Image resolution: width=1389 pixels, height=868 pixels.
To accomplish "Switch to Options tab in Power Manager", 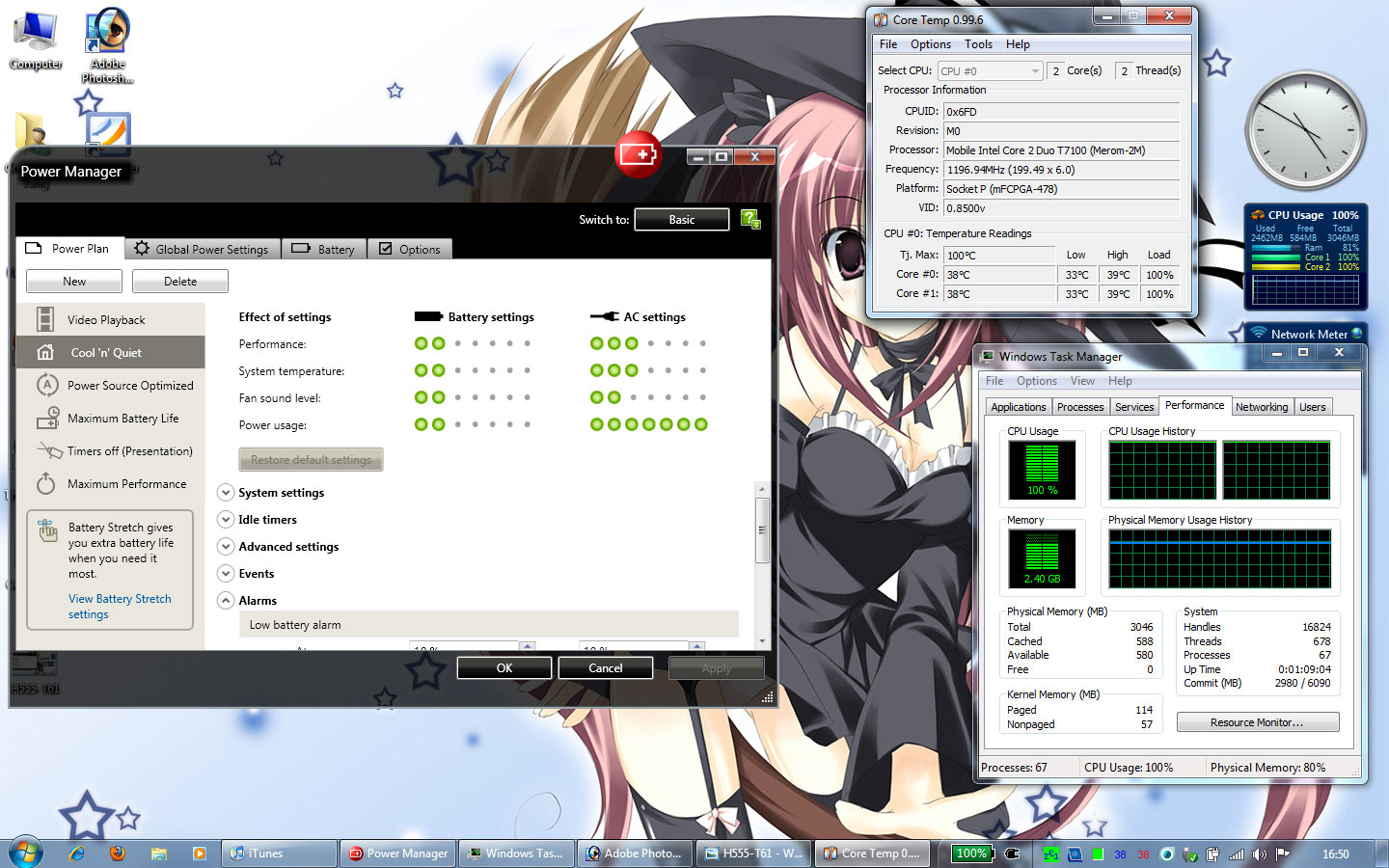I will [410, 249].
